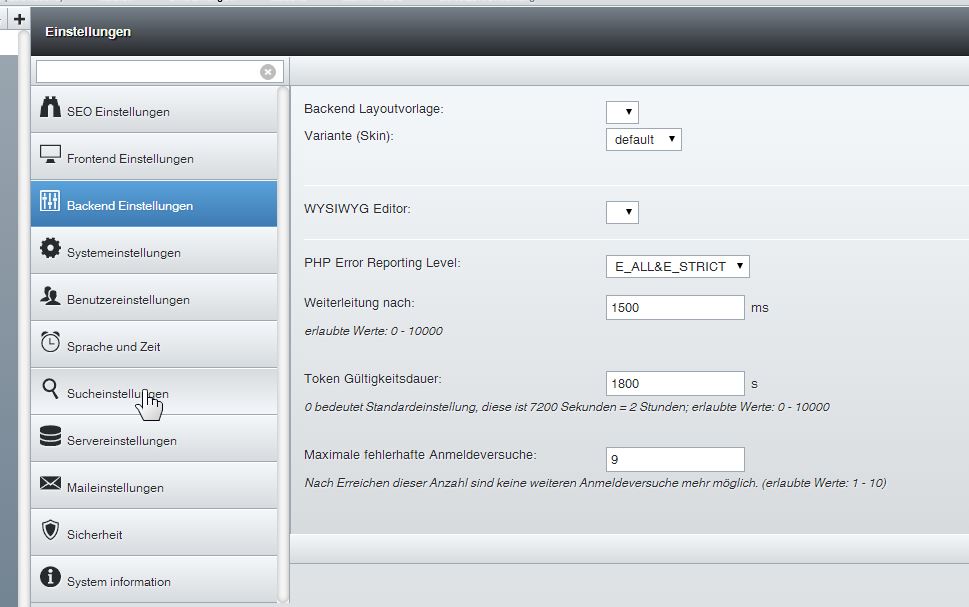Click the 'Maximale fehlerhafte Anmeldeversuche:' label
This screenshot has width=969, height=607.
point(420,455)
